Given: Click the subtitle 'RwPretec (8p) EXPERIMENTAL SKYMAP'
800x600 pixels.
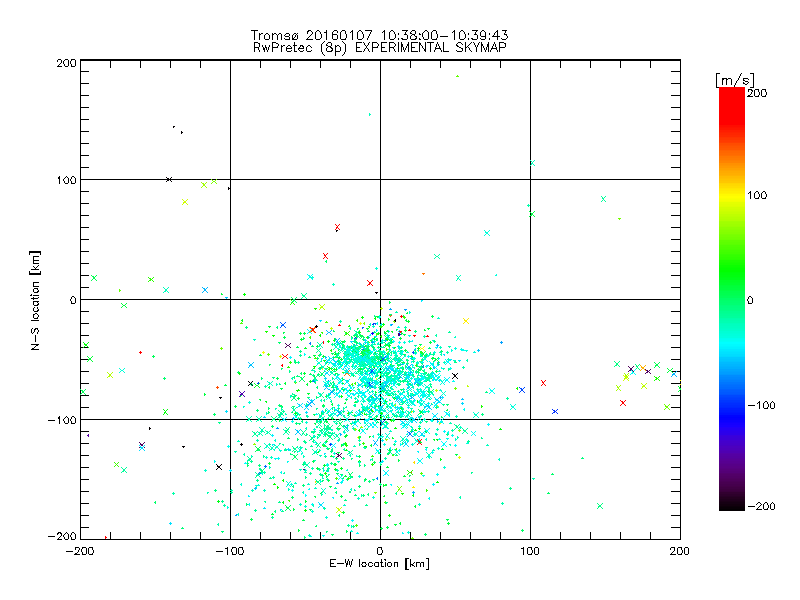Looking at the screenshot, I should point(379,48).
